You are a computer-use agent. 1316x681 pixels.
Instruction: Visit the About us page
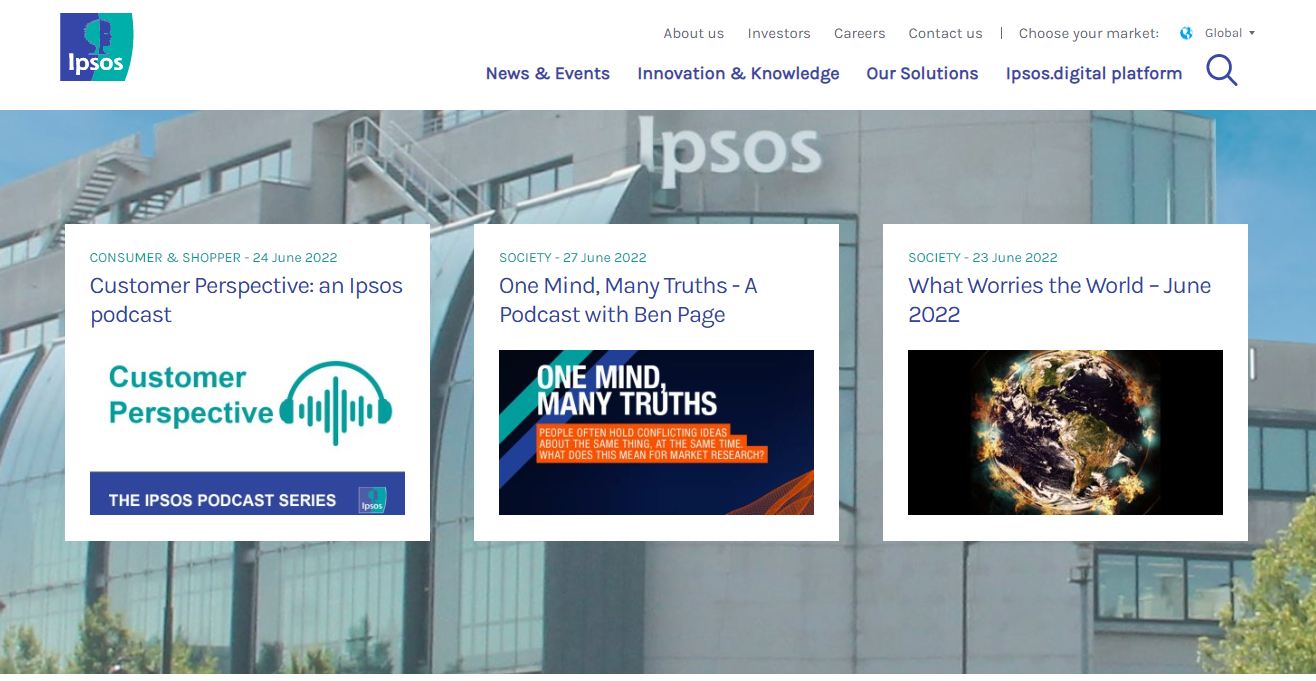(693, 33)
